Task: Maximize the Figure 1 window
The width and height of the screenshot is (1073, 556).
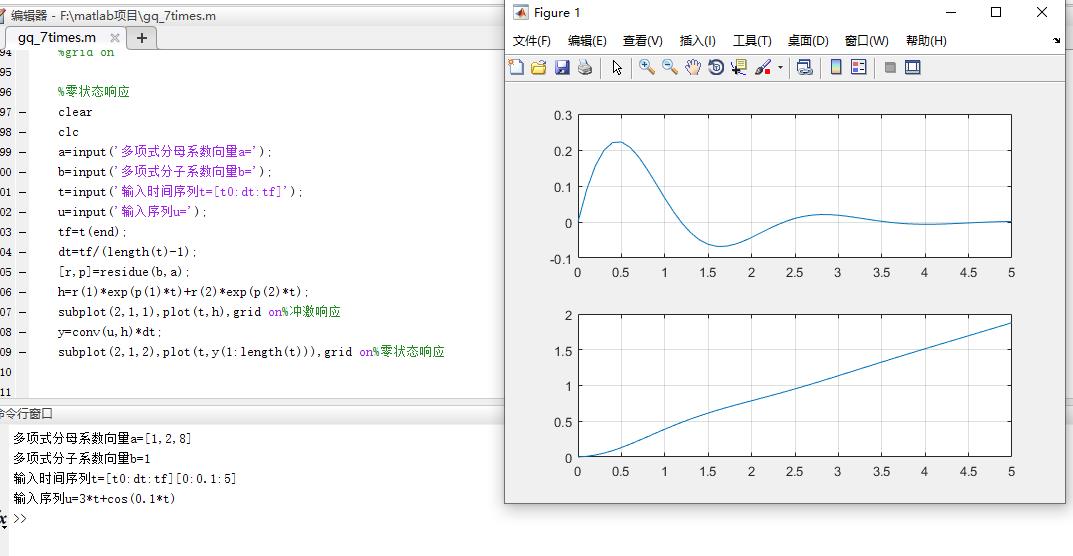Action: tap(996, 12)
